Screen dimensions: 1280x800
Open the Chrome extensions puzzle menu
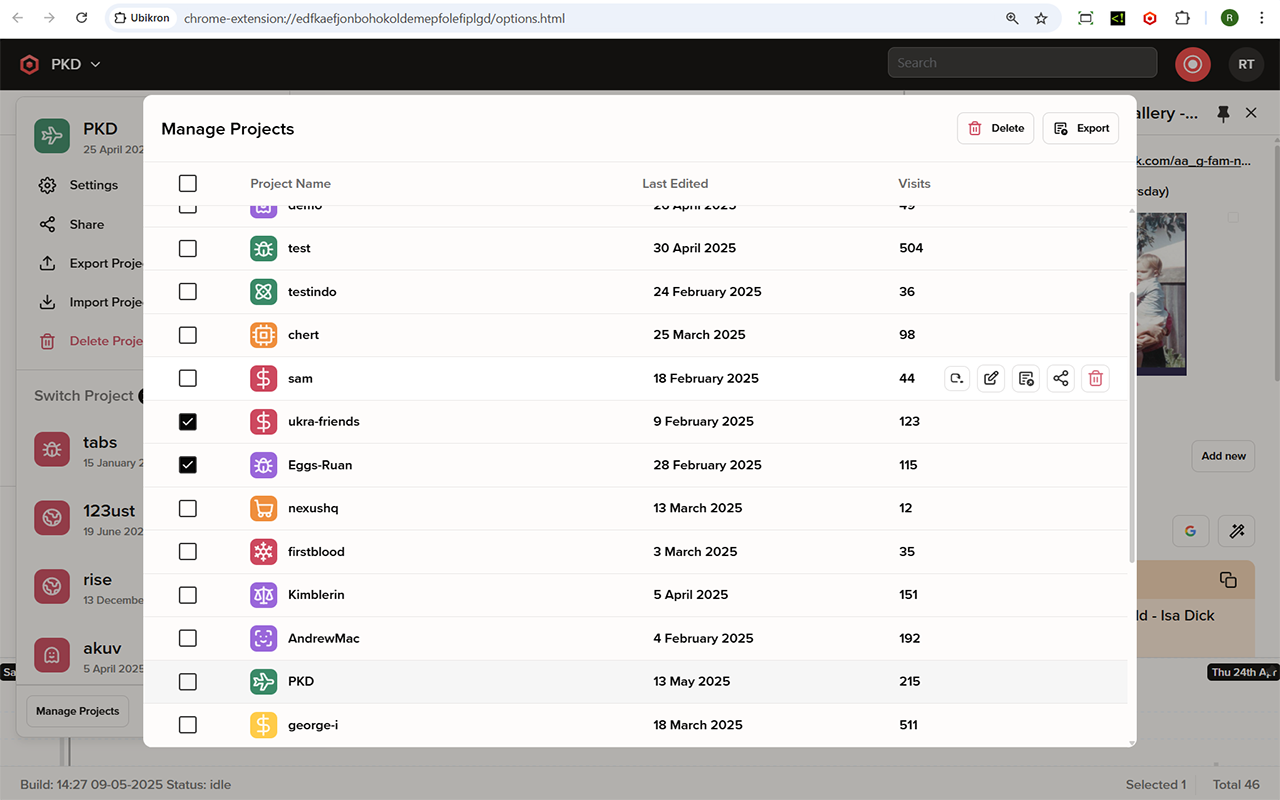click(x=1184, y=18)
